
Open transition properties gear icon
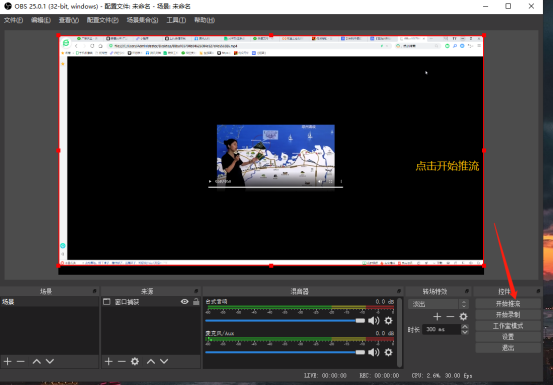[463, 317]
